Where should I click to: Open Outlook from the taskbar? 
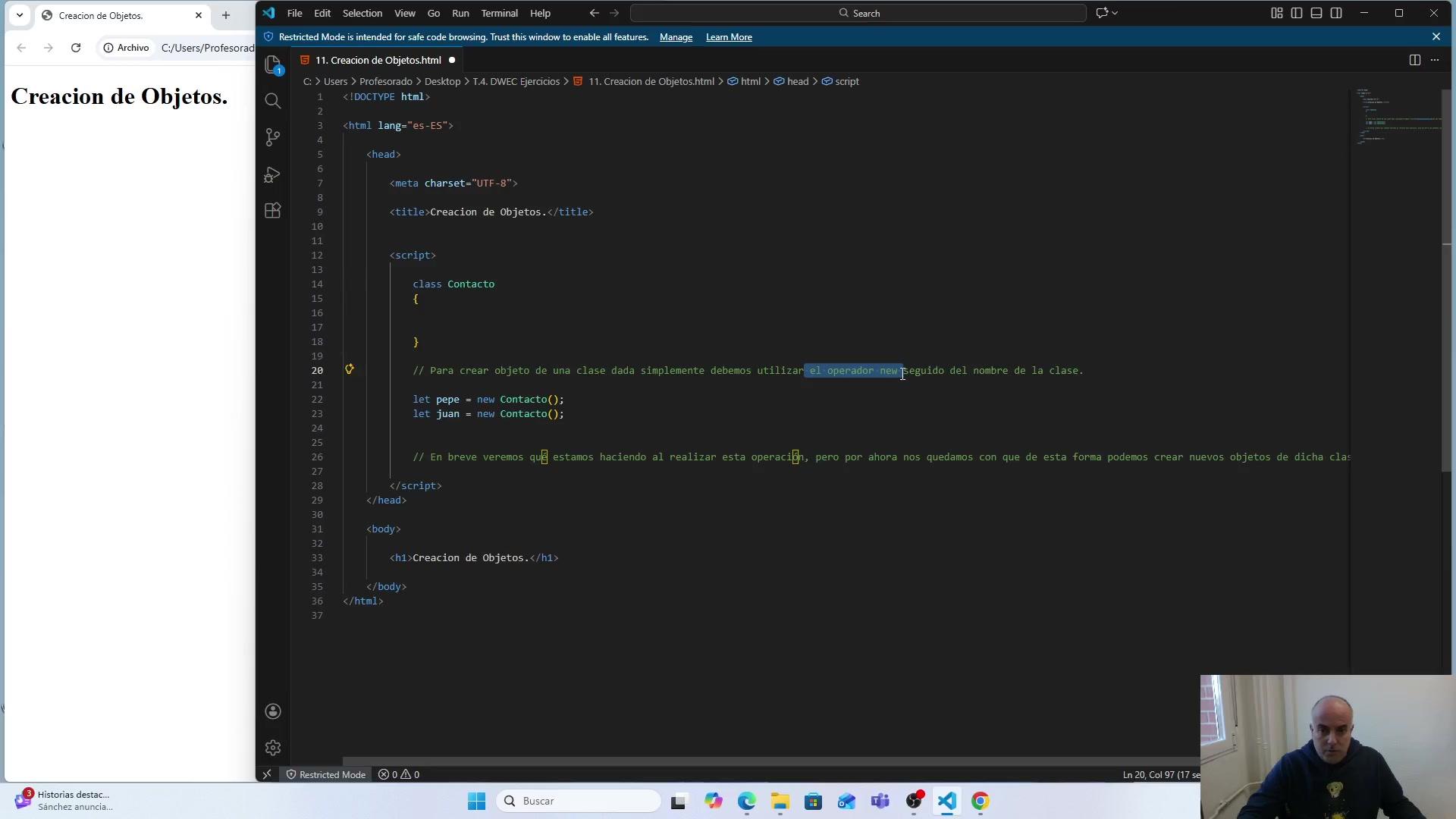tap(847, 801)
